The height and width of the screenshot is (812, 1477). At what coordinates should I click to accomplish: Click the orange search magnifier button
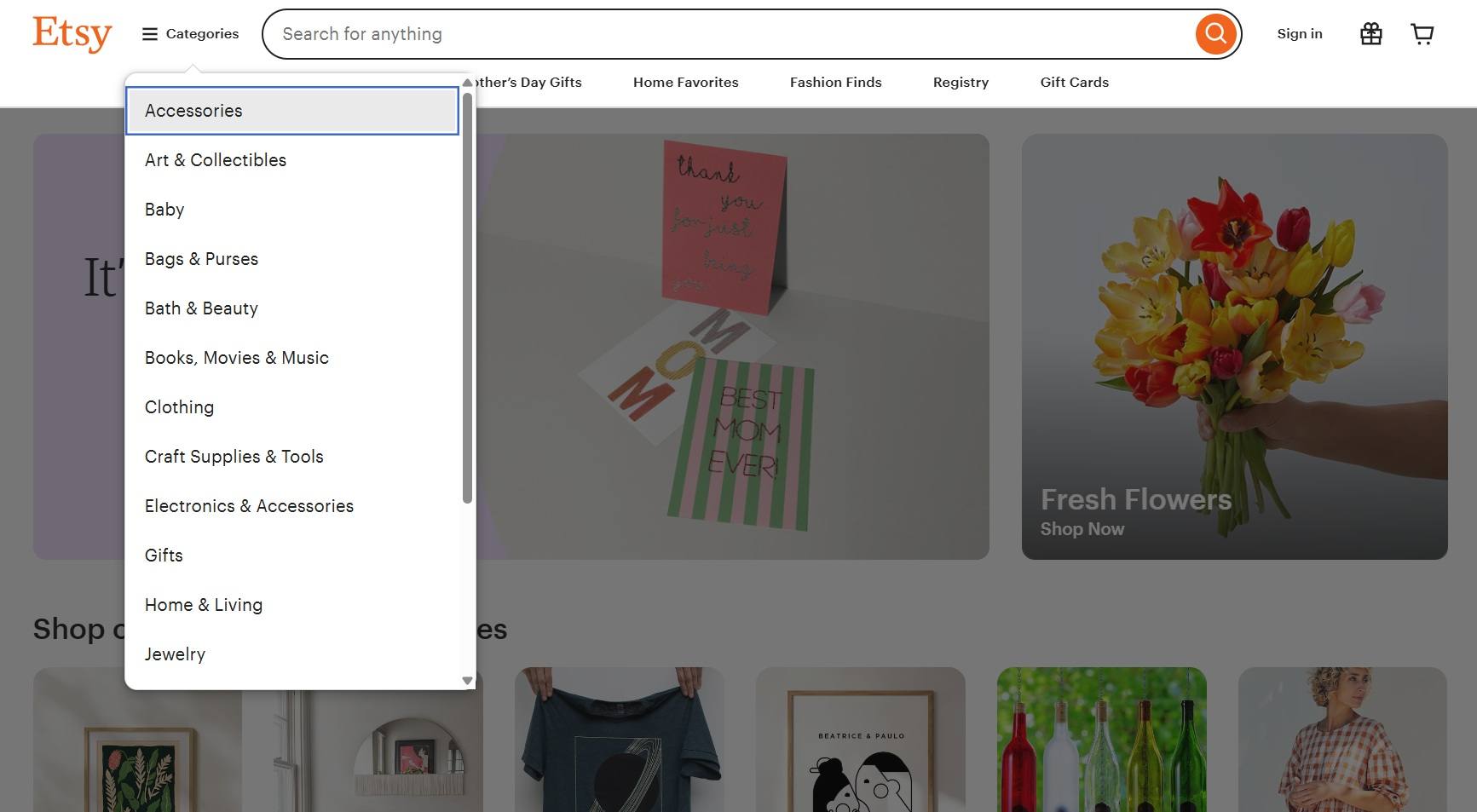tap(1216, 34)
